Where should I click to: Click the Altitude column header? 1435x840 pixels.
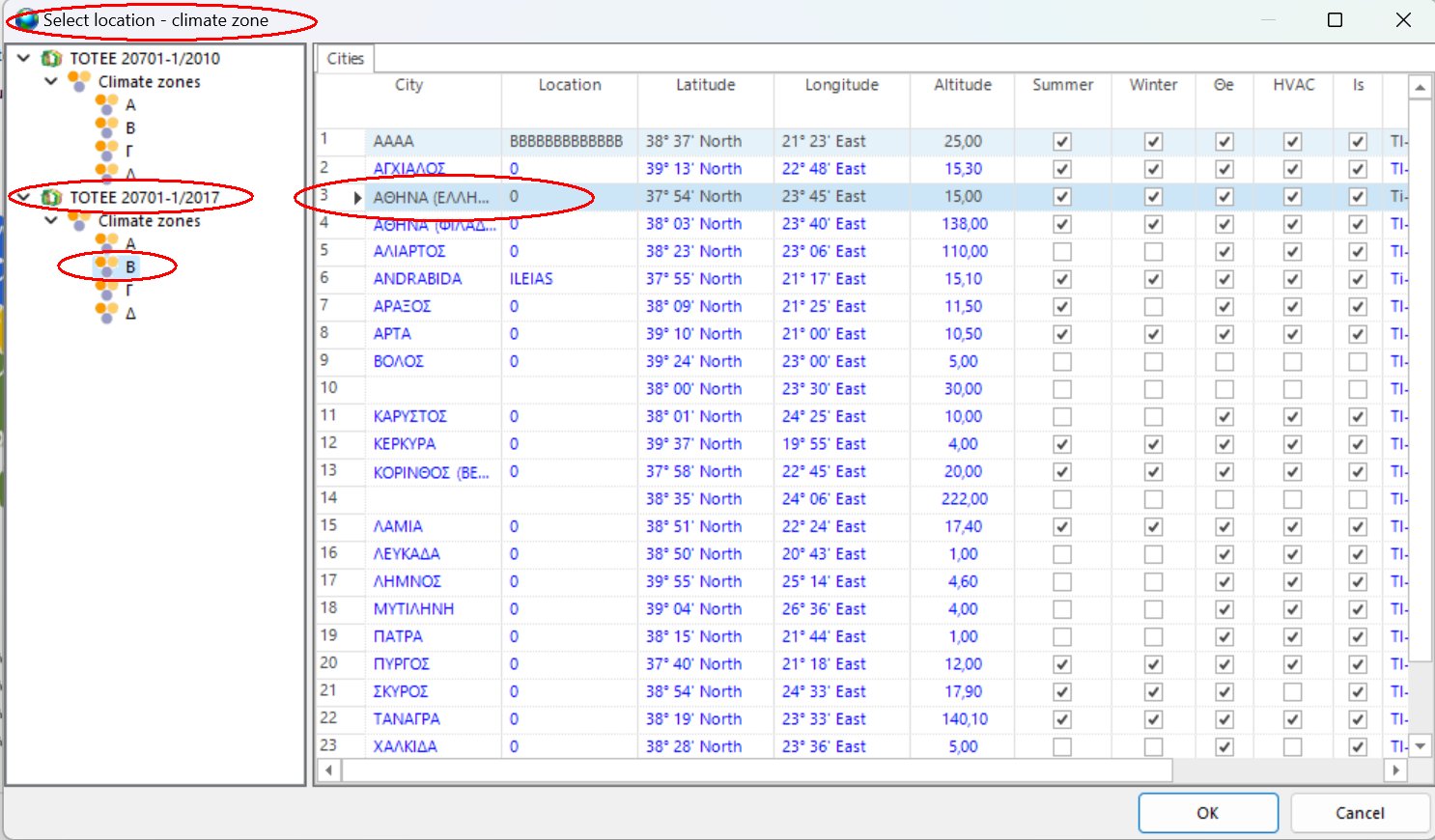point(962,85)
